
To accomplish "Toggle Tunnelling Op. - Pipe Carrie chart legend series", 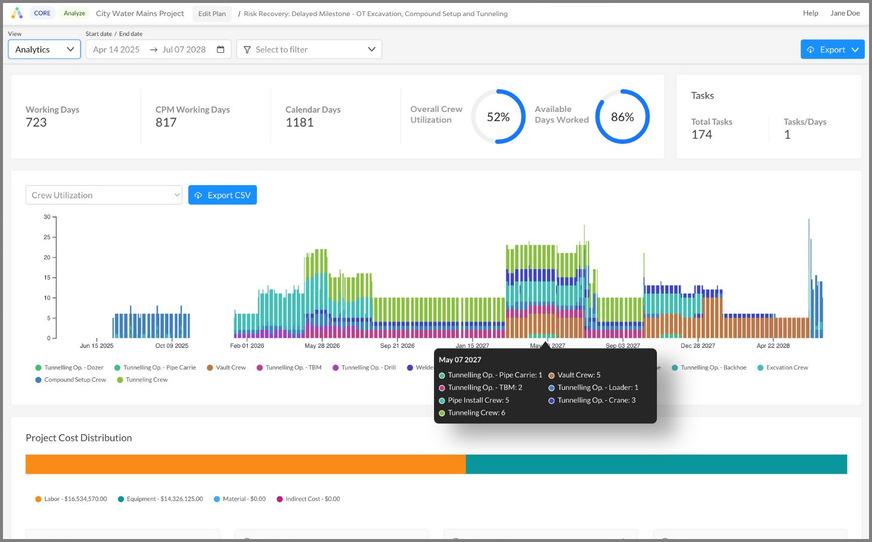I will [x=155, y=367].
